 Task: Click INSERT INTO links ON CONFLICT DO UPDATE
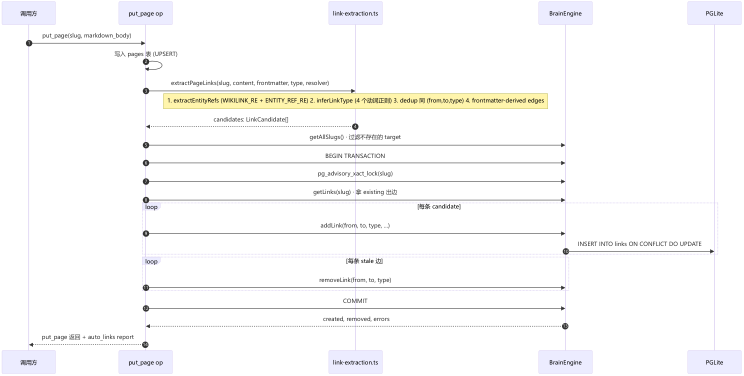tap(639, 244)
